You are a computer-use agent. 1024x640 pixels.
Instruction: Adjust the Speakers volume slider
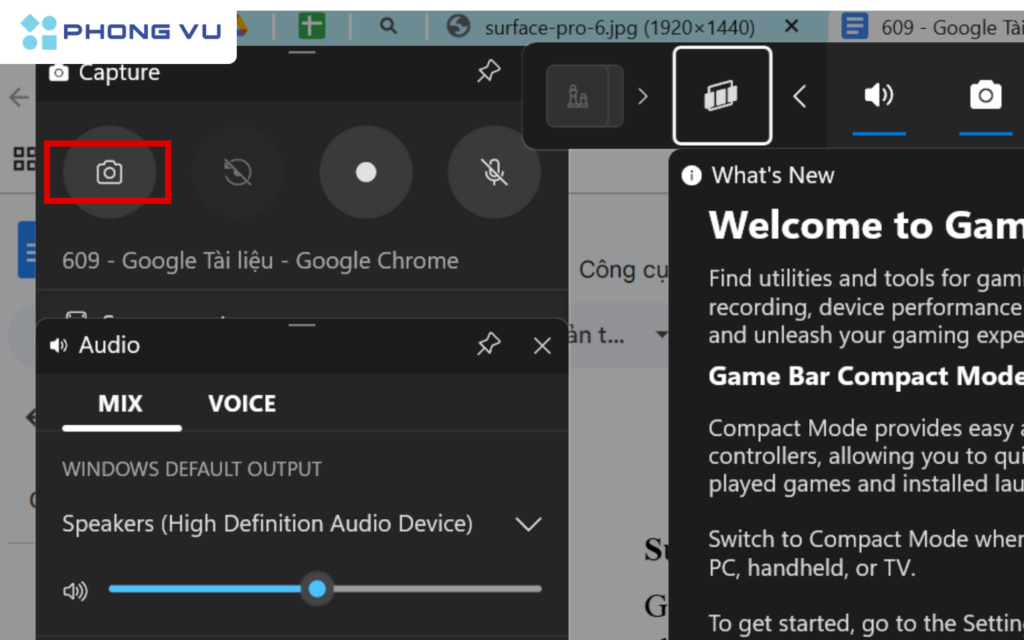click(318, 590)
